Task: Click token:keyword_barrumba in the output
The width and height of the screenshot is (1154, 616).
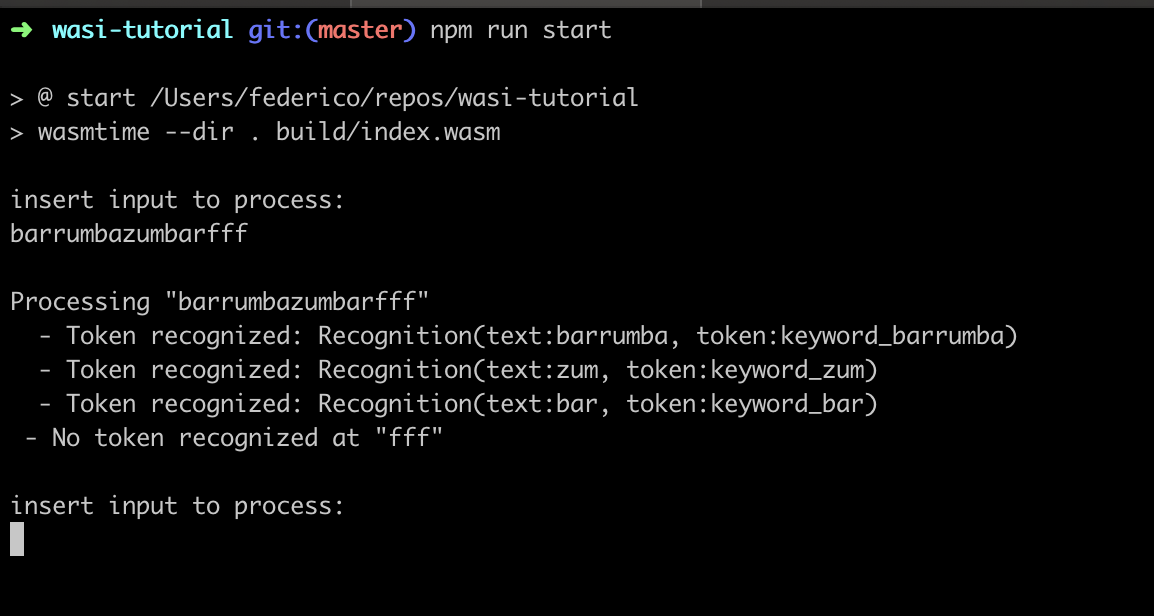Action: click(851, 336)
